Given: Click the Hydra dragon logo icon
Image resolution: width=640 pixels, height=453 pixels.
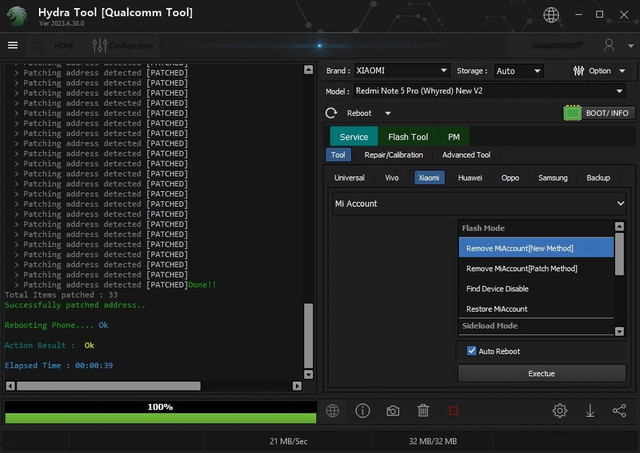Looking at the screenshot, I should click(17, 16).
